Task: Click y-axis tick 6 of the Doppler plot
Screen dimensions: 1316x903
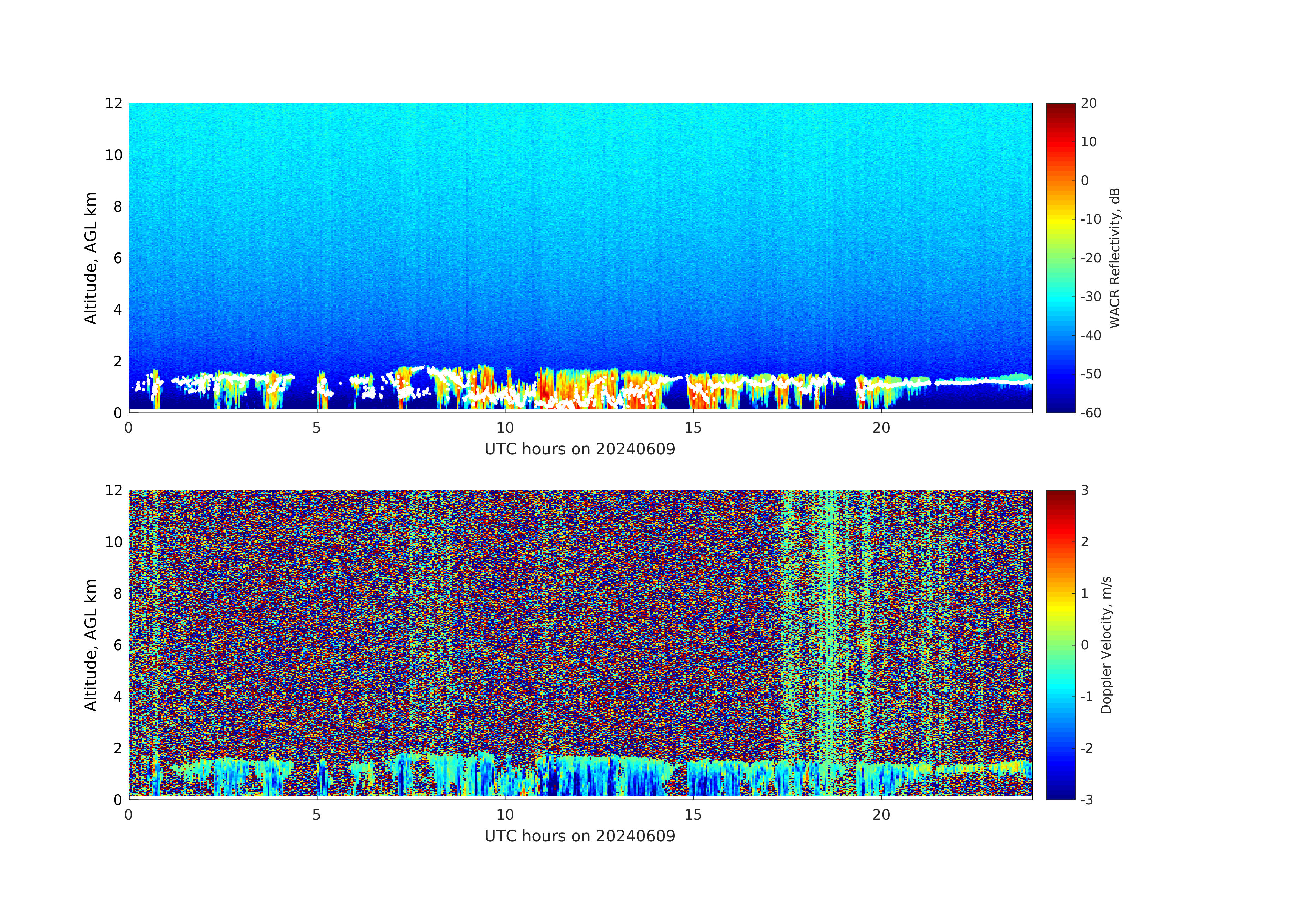Action: click(x=117, y=645)
